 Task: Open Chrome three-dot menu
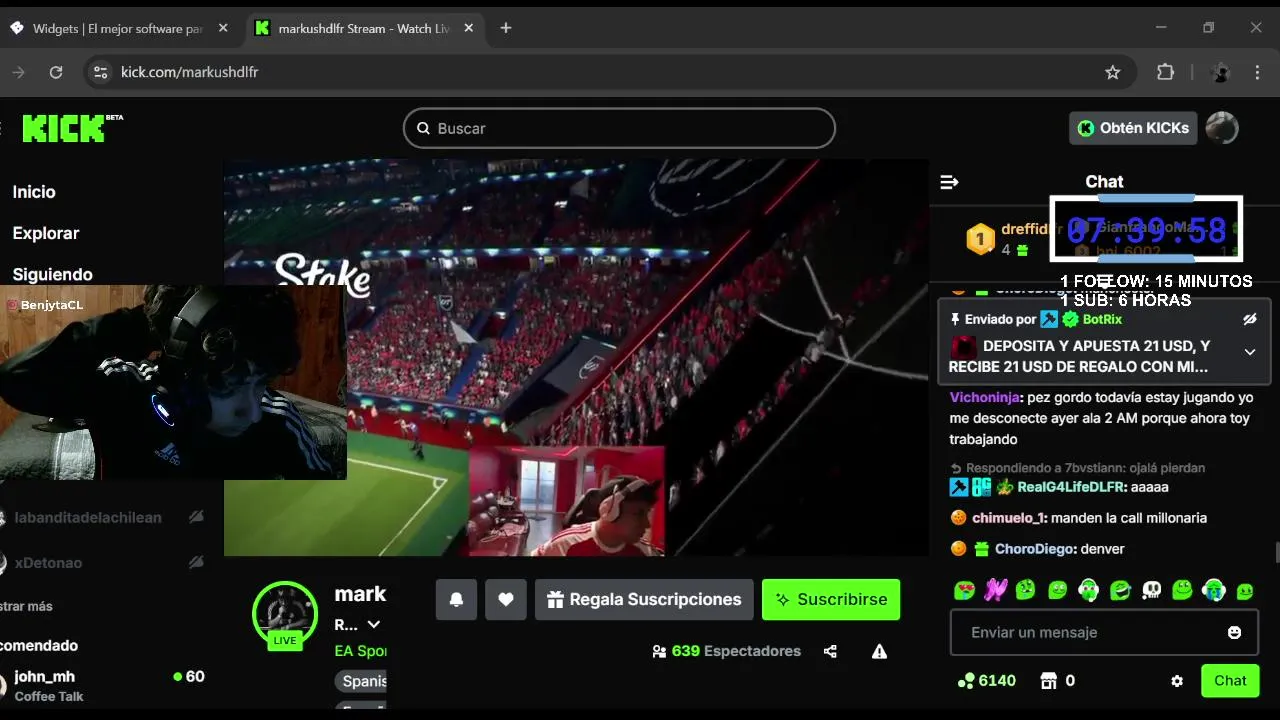[1257, 72]
